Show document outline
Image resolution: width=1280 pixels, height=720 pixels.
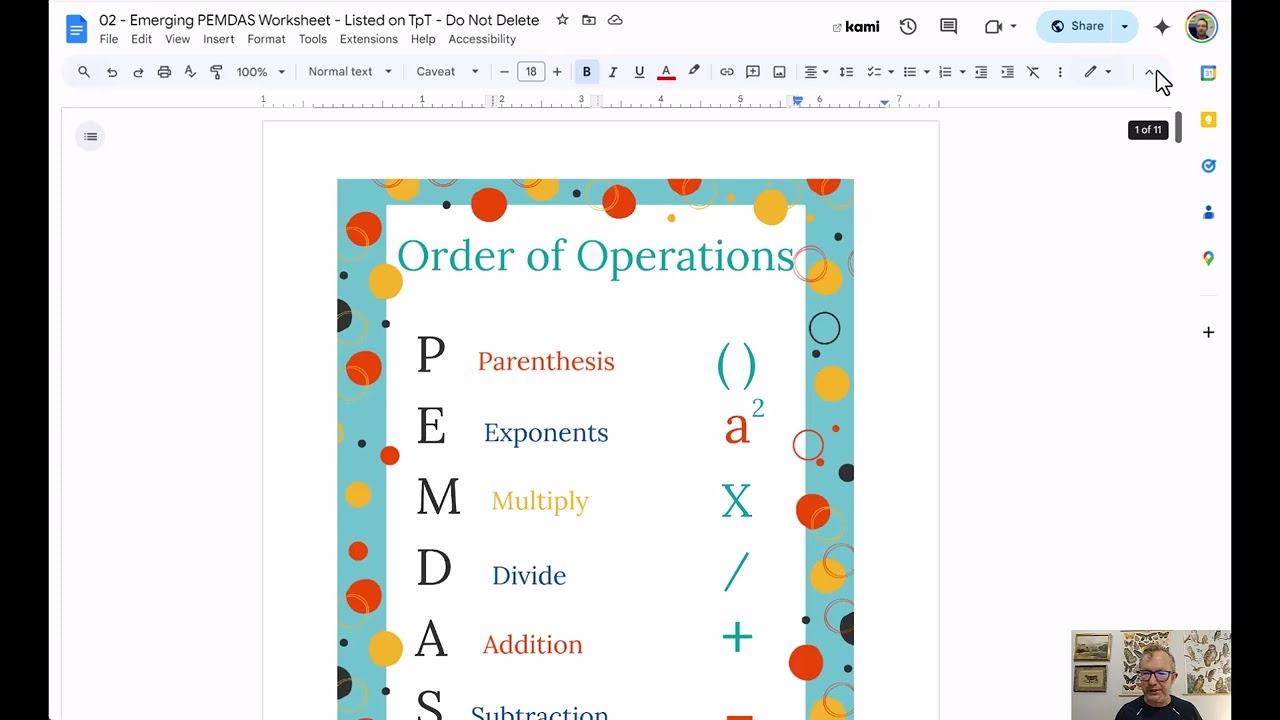[x=91, y=137]
